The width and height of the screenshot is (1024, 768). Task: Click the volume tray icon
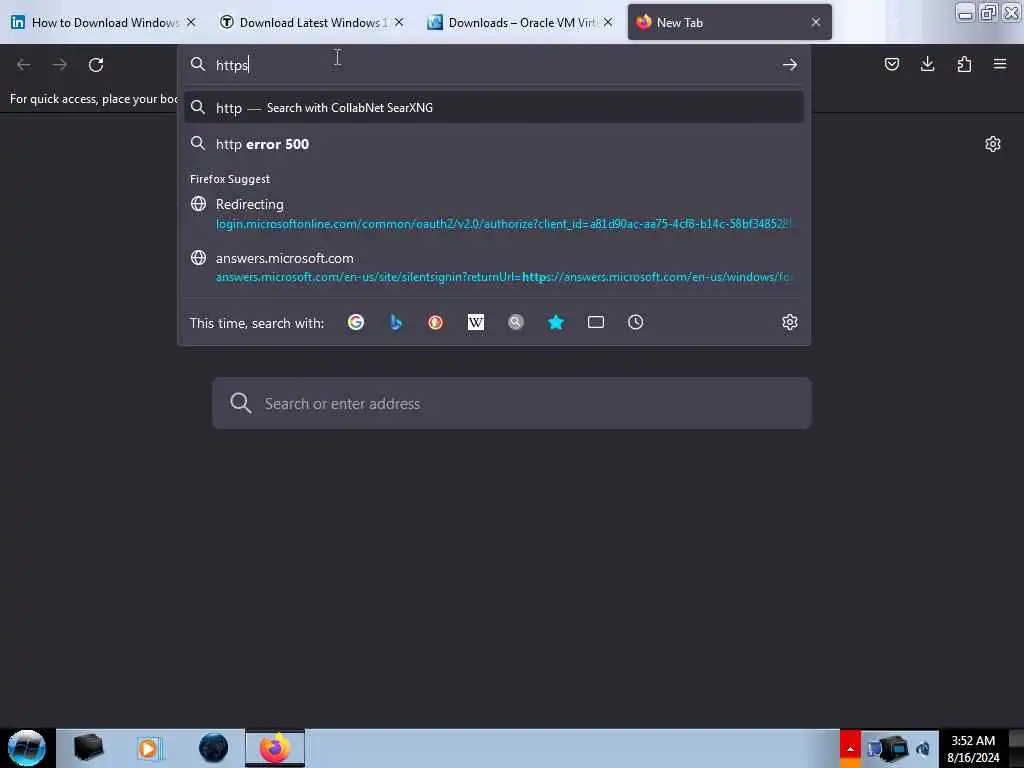coord(923,749)
